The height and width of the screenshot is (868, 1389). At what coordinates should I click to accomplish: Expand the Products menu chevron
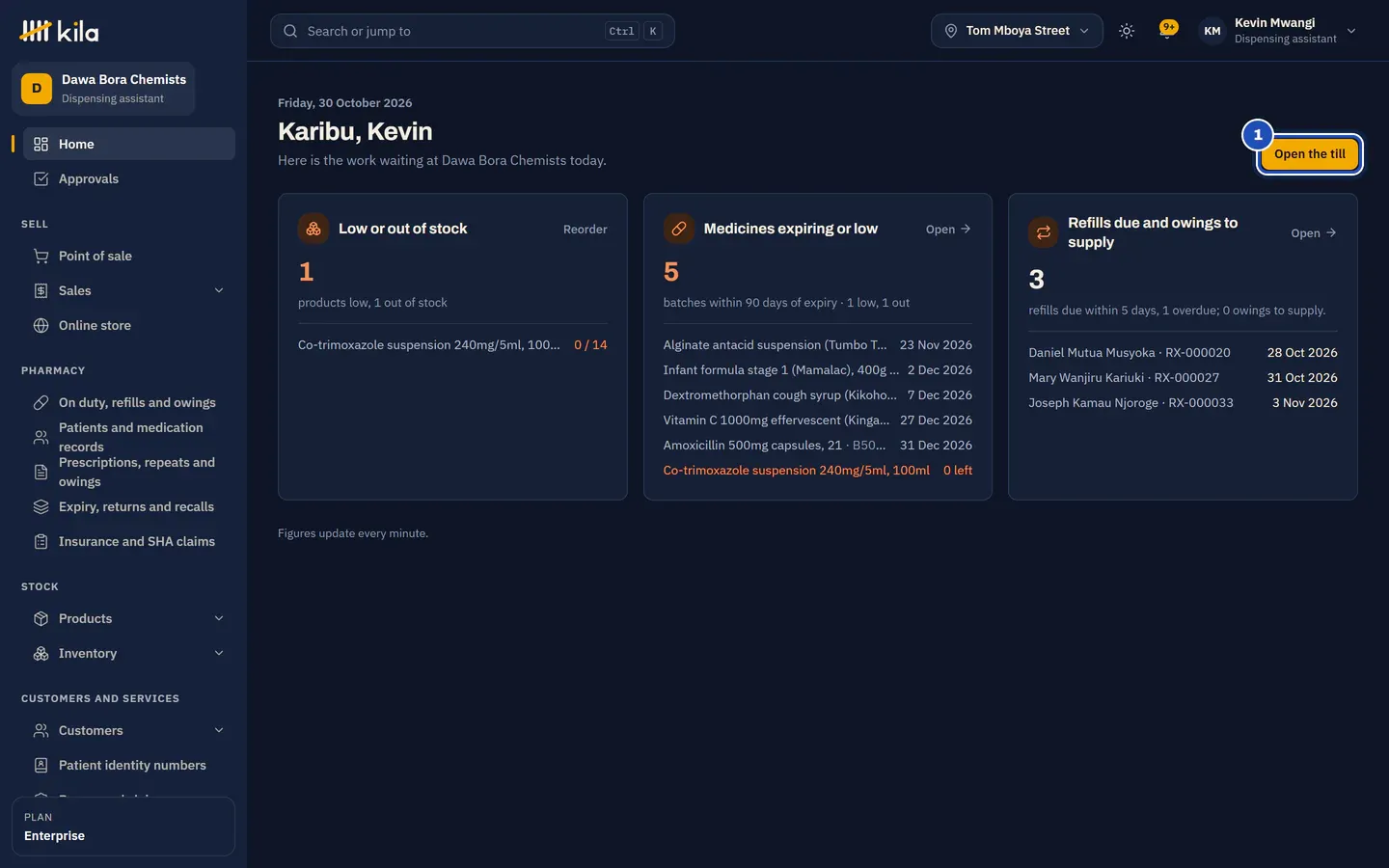coord(219,618)
